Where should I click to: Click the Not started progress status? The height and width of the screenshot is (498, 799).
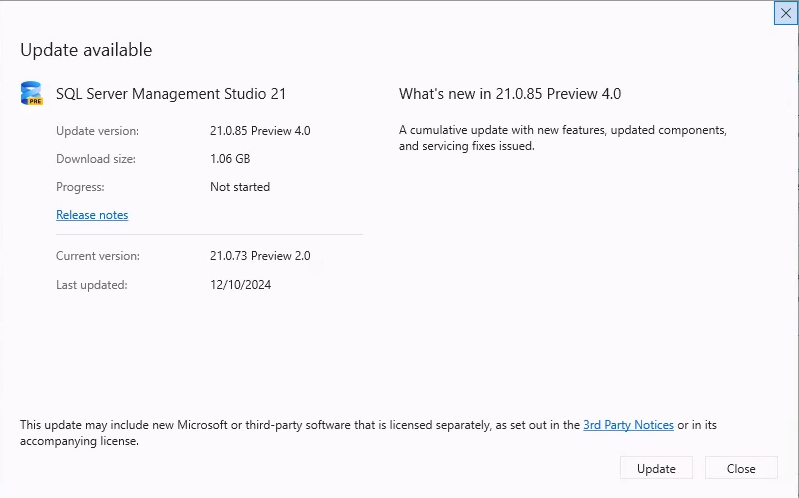[x=240, y=187]
